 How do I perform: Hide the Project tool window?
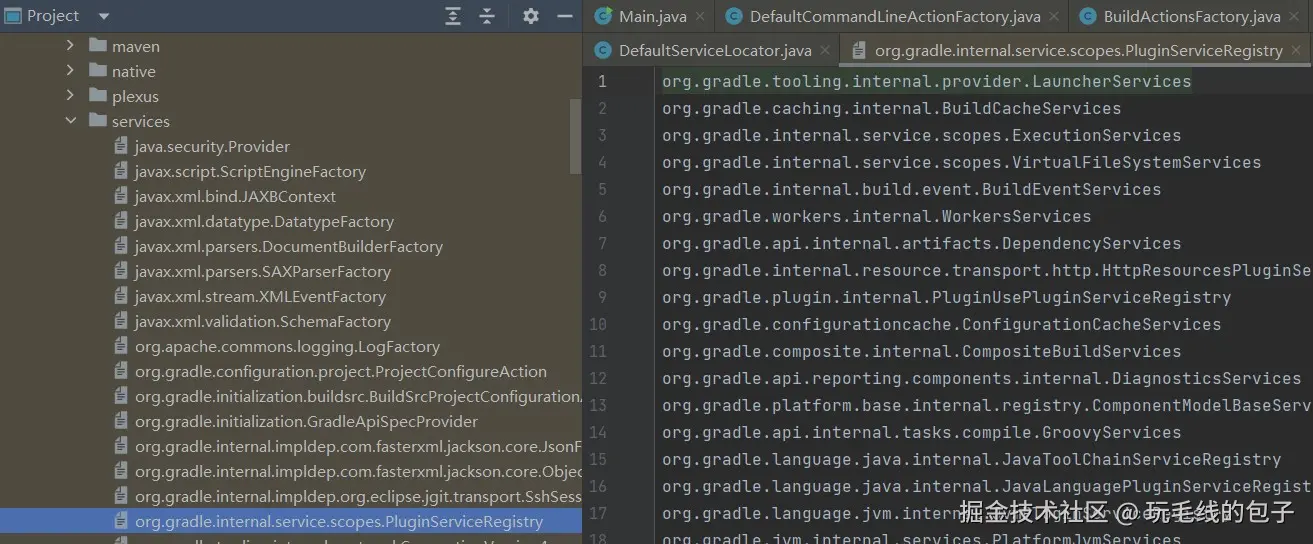coord(566,16)
